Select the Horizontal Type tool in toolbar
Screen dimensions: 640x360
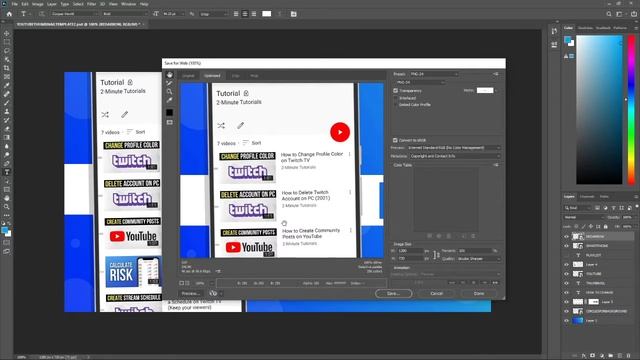(7, 172)
